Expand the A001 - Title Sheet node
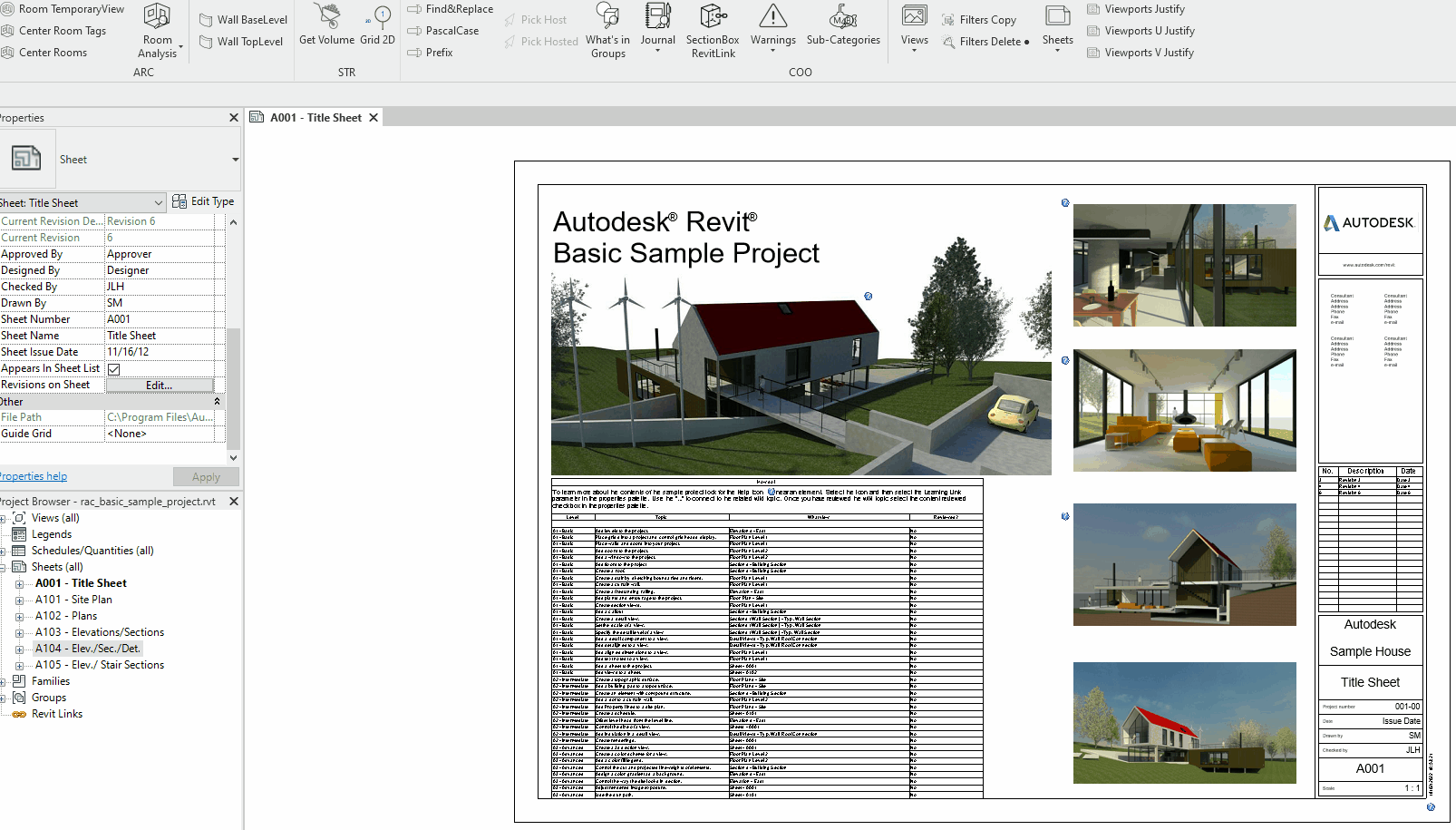This screenshot has width=1456, height=830. click(19, 584)
